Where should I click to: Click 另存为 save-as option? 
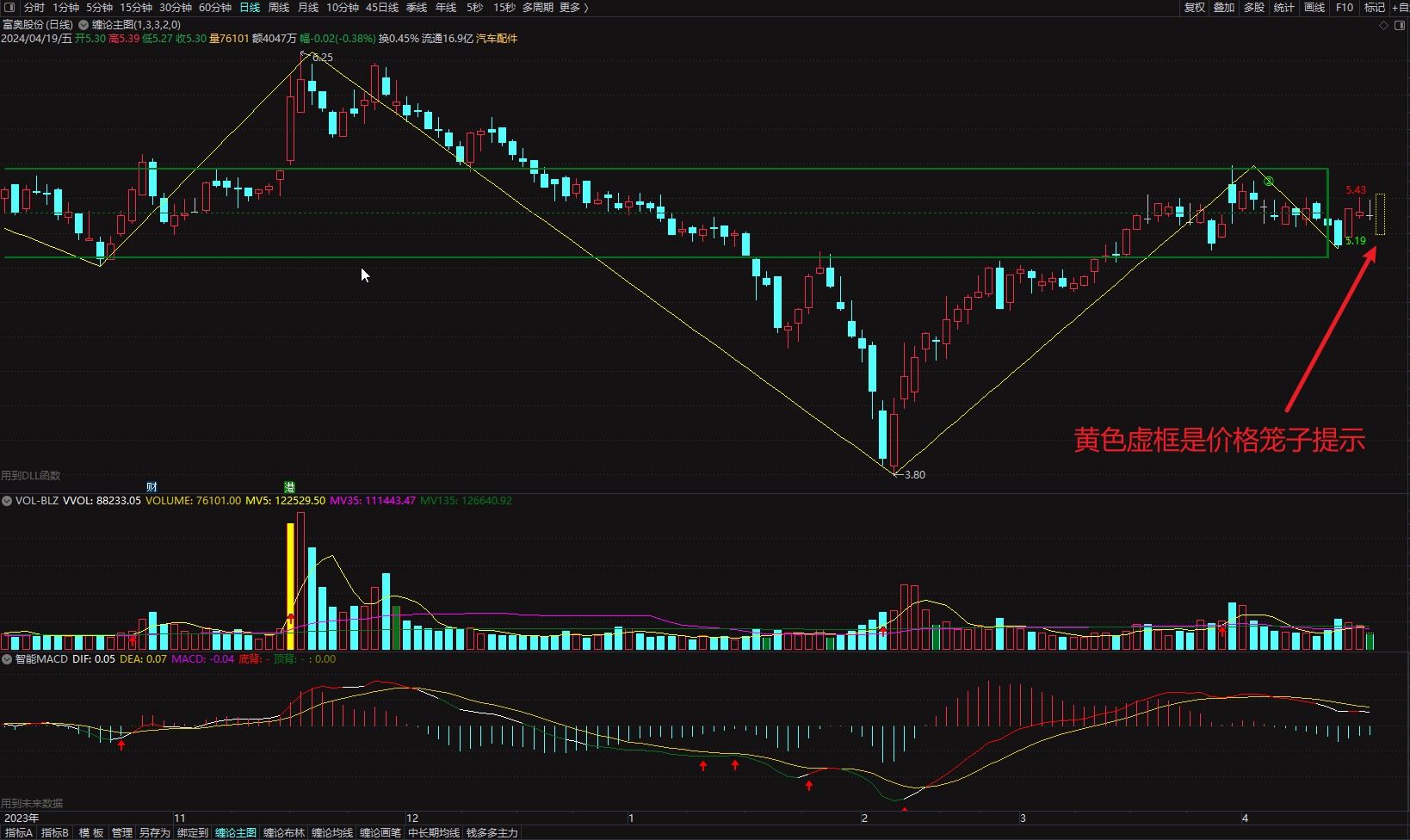pos(155,832)
